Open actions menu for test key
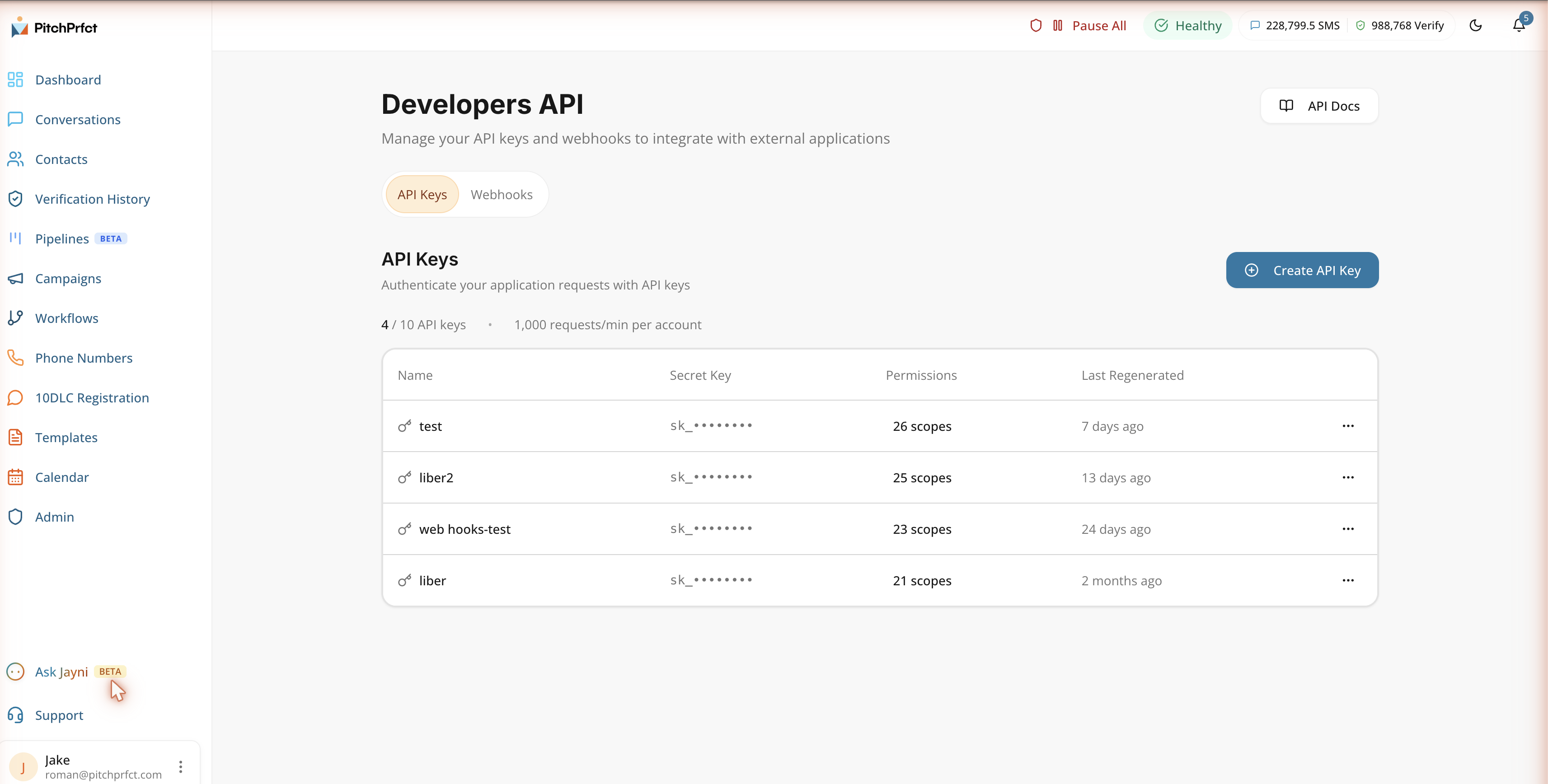This screenshot has width=1548, height=784. pos(1348,426)
